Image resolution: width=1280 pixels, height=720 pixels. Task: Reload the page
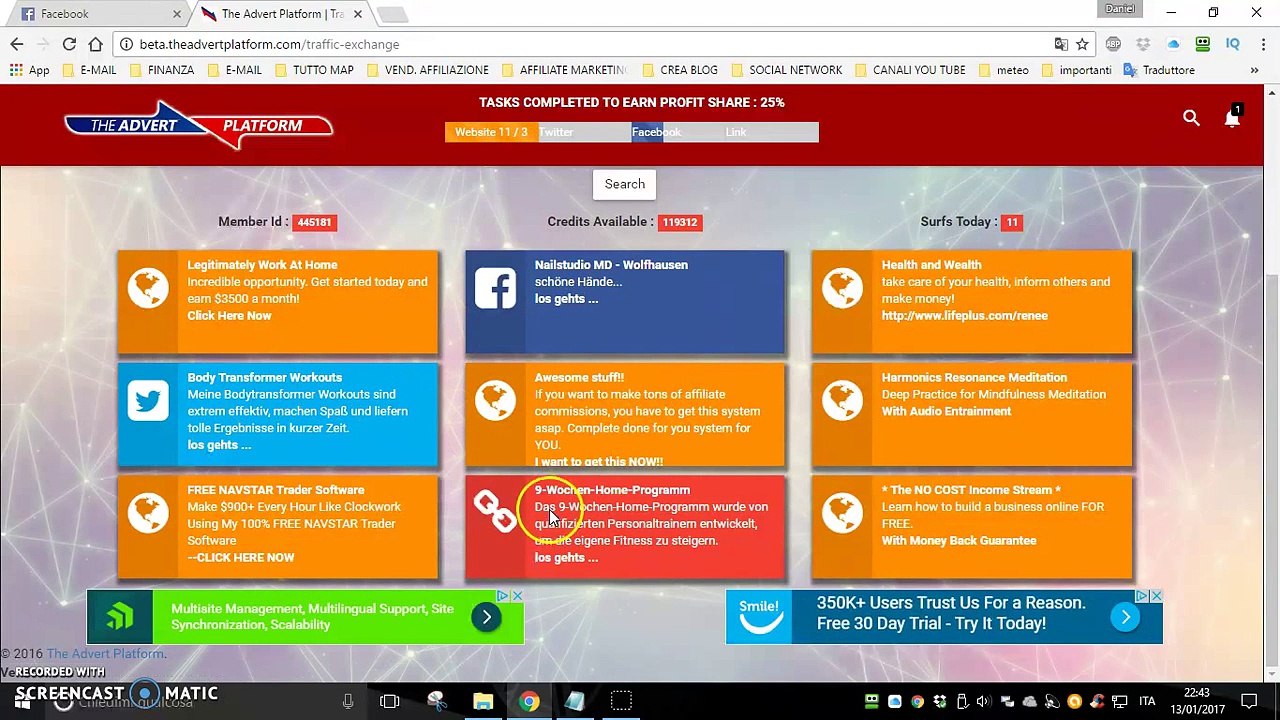click(x=69, y=44)
